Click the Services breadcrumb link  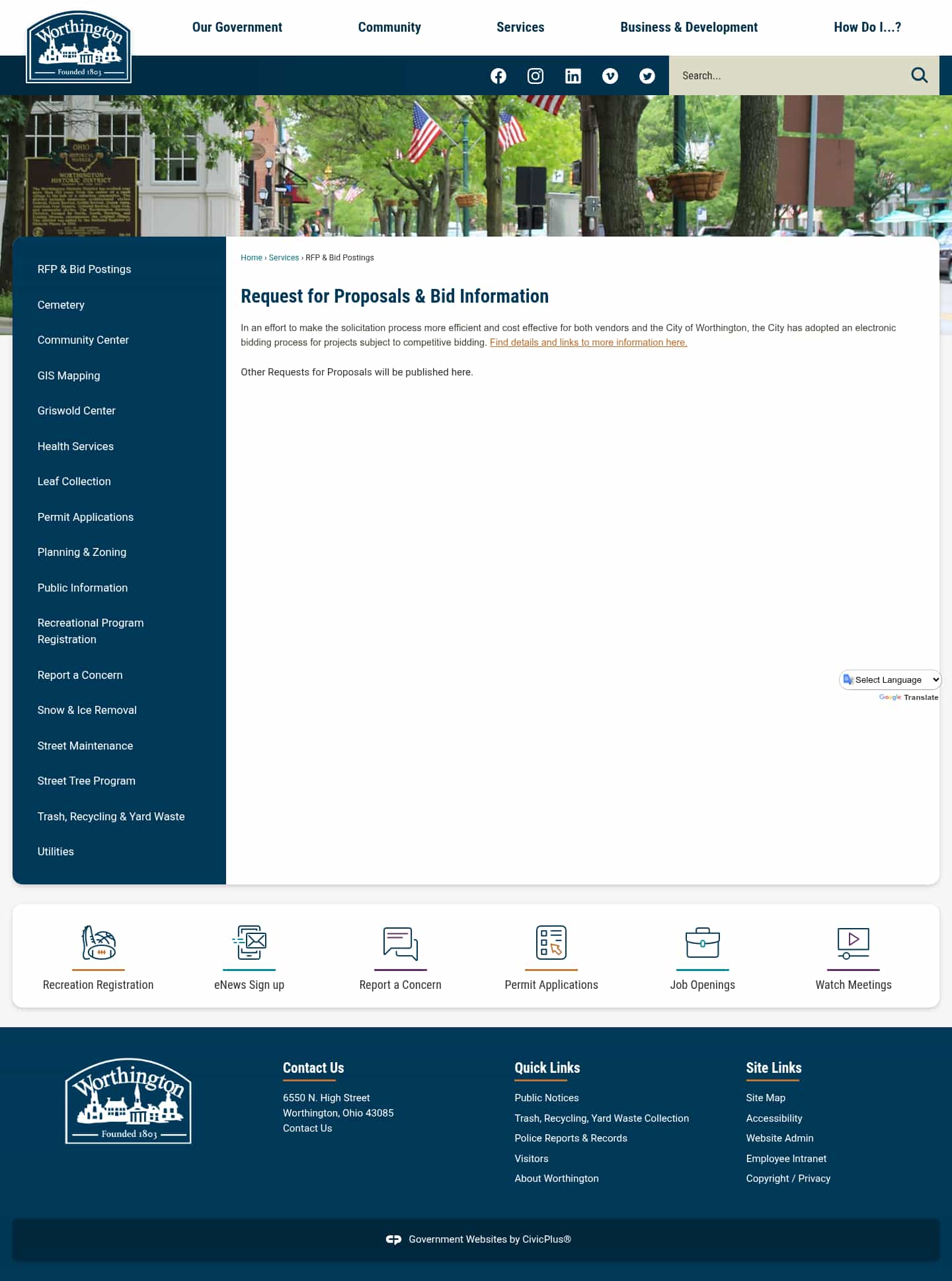284,258
